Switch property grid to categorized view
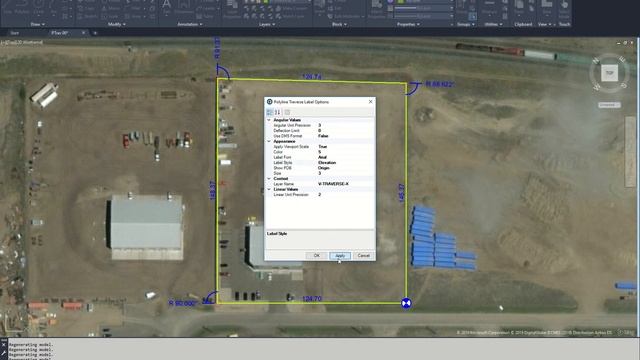640x360 pixels. click(x=270, y=112)
